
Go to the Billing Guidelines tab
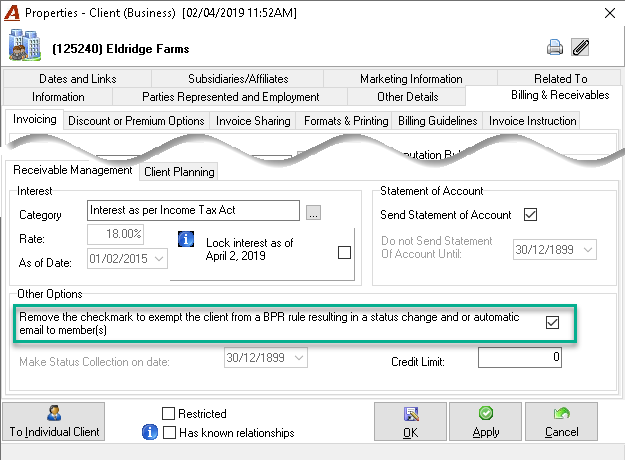[438, 121]
